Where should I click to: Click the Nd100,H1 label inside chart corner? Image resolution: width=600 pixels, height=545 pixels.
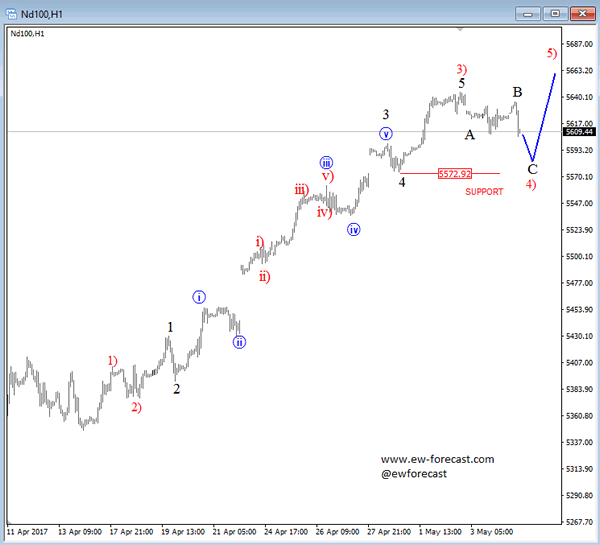click(x=27, y=34)
